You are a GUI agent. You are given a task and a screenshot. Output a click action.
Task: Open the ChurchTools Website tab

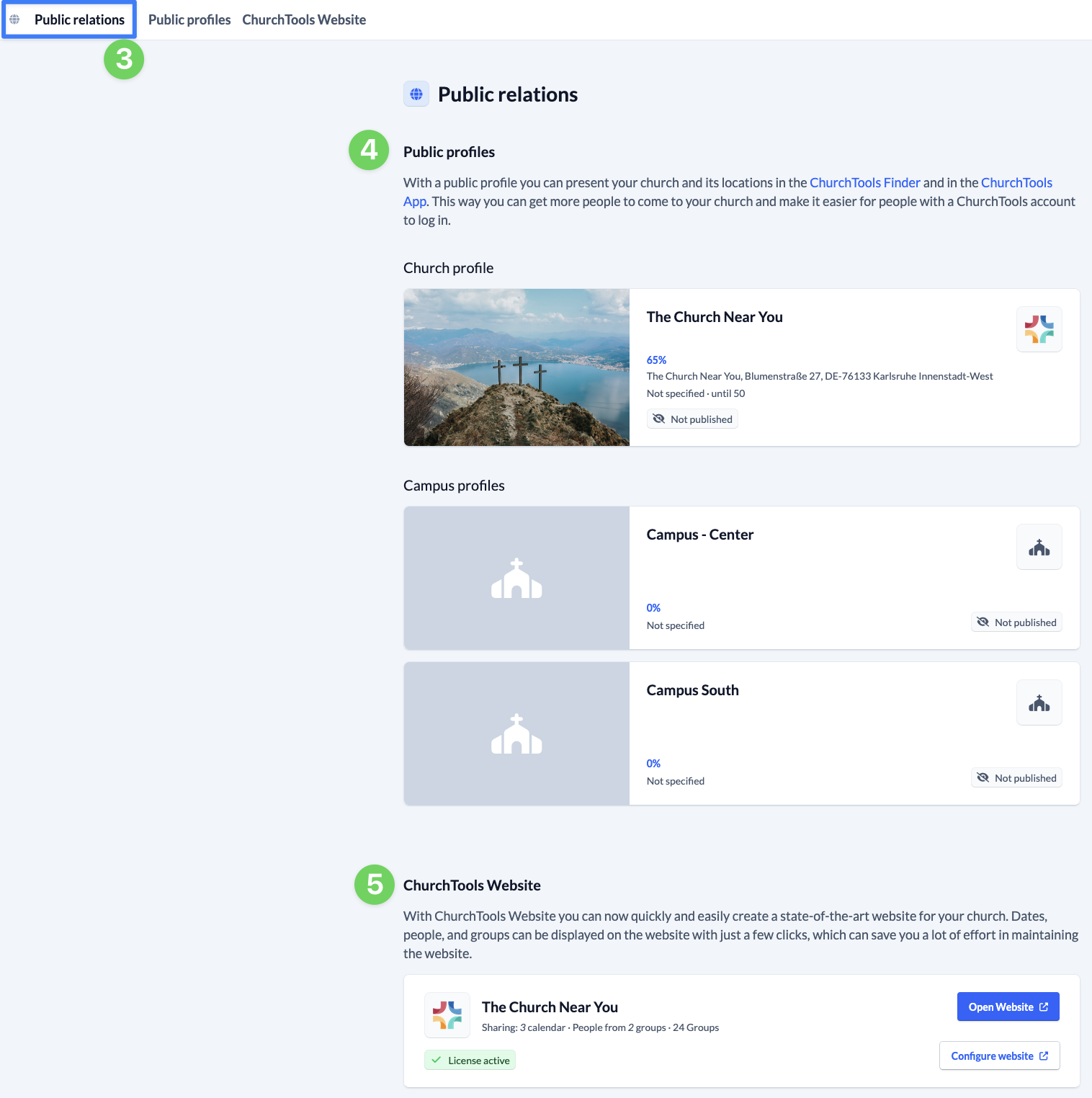(304, 19)
